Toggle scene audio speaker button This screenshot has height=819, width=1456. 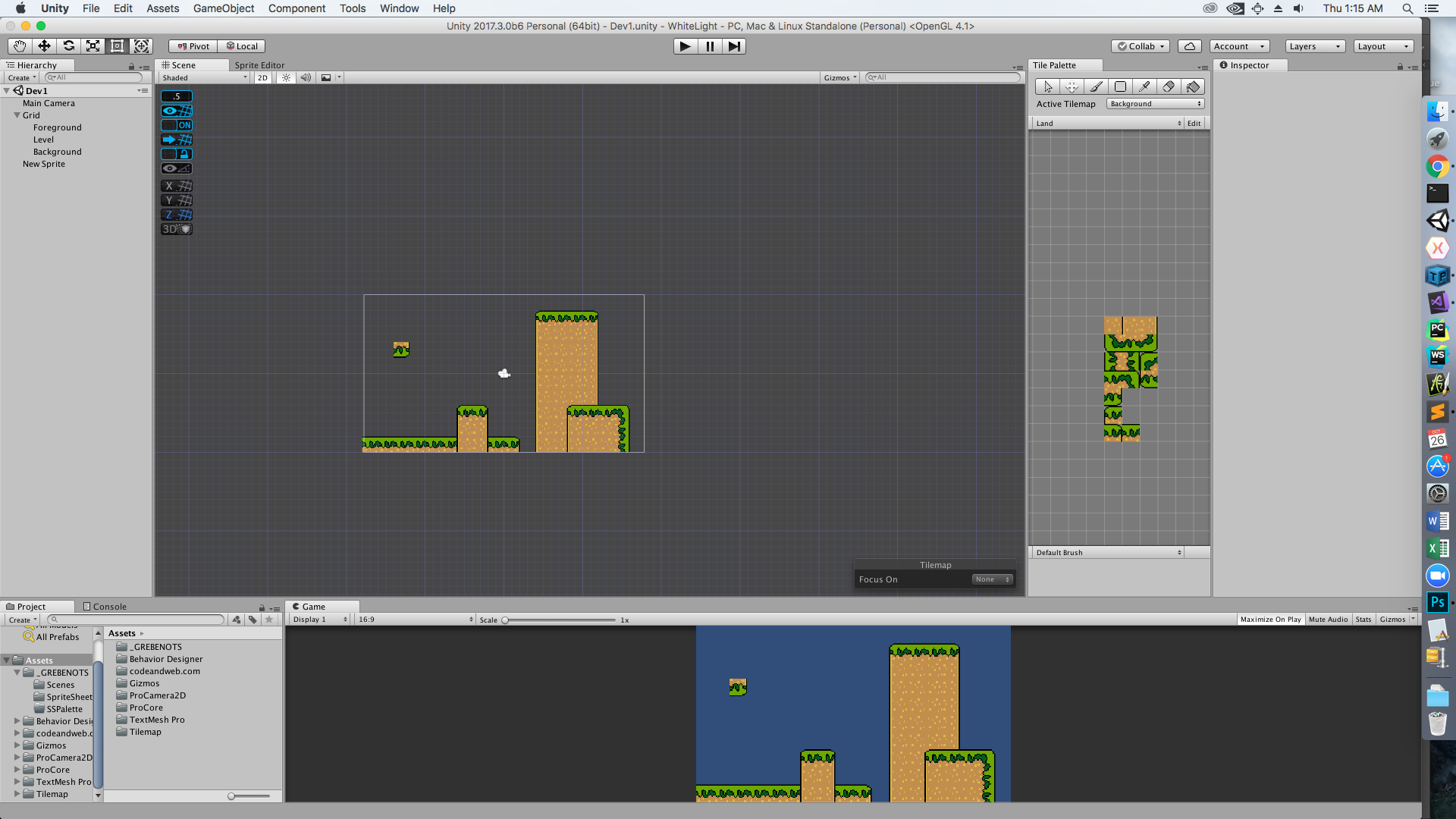coord(306,77)
